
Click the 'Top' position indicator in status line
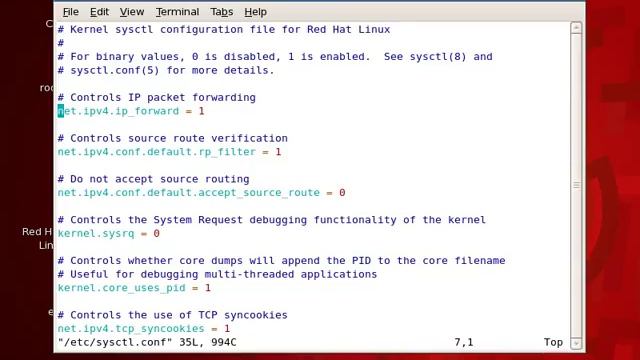pos(553,342)
